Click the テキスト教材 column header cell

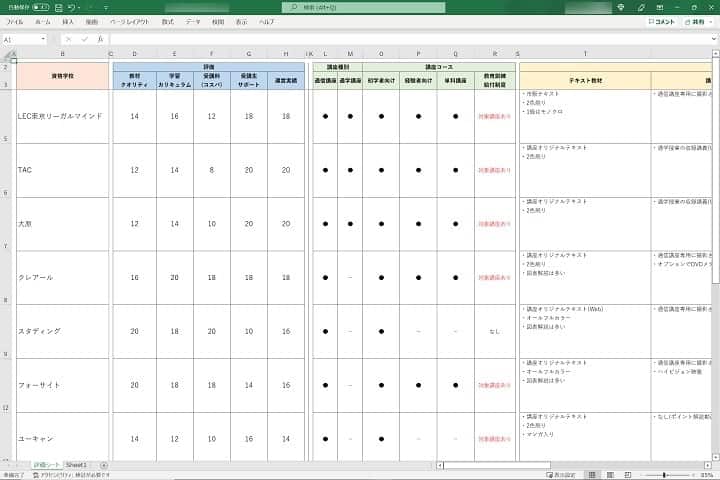click(585, 80)
